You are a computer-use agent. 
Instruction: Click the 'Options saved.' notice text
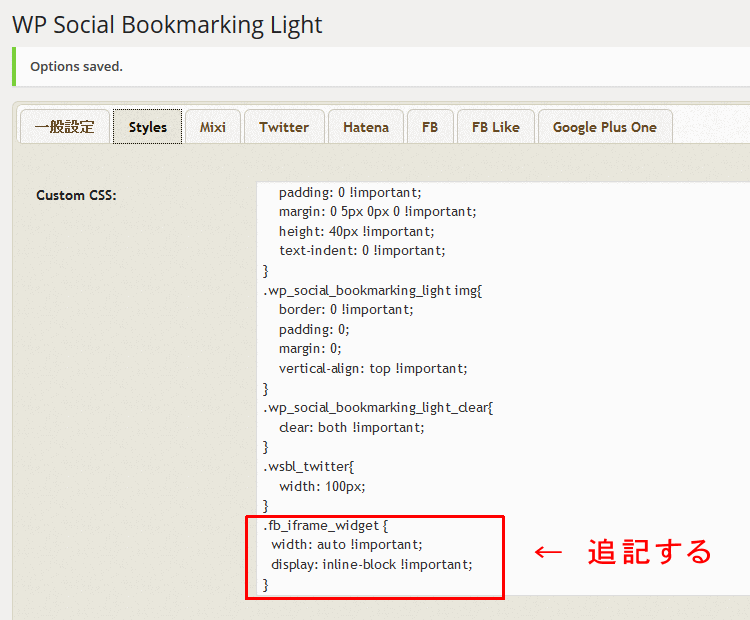[77, 66]
